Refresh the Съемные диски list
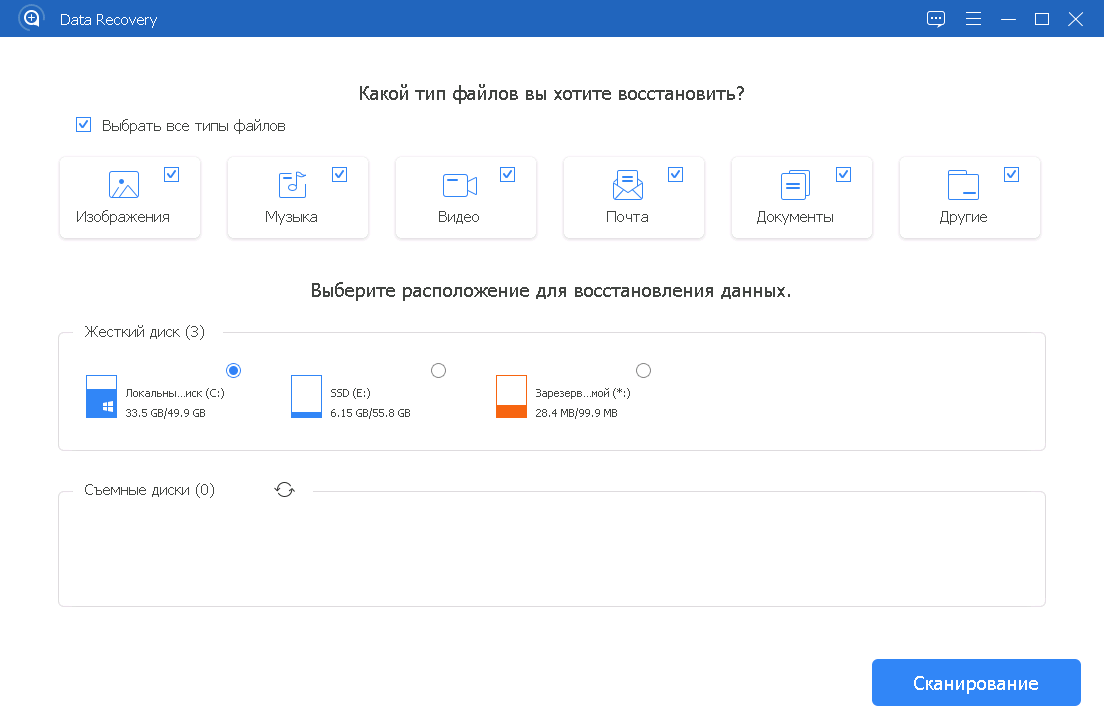Screen dimensions: 1104x724 [284, 489]
